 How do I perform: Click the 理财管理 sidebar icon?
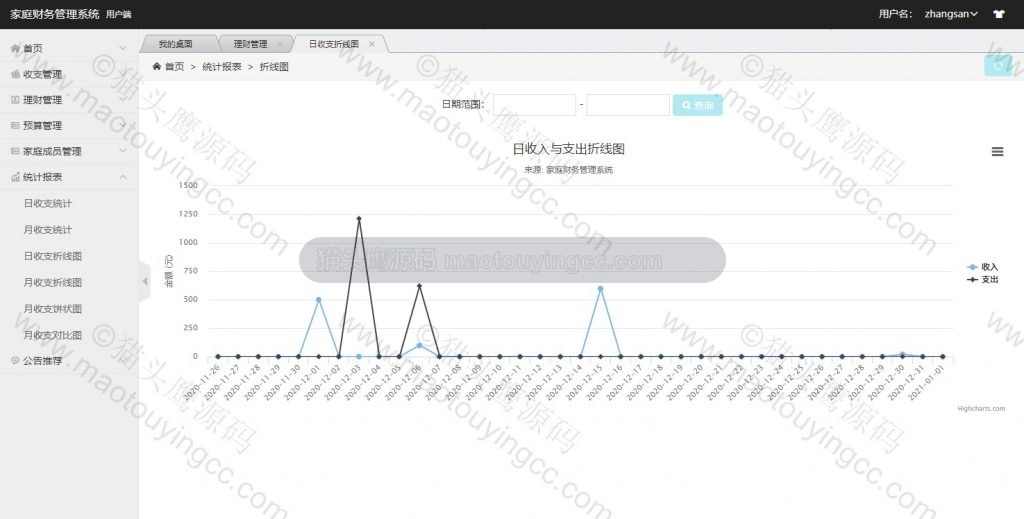coord(16,100)
